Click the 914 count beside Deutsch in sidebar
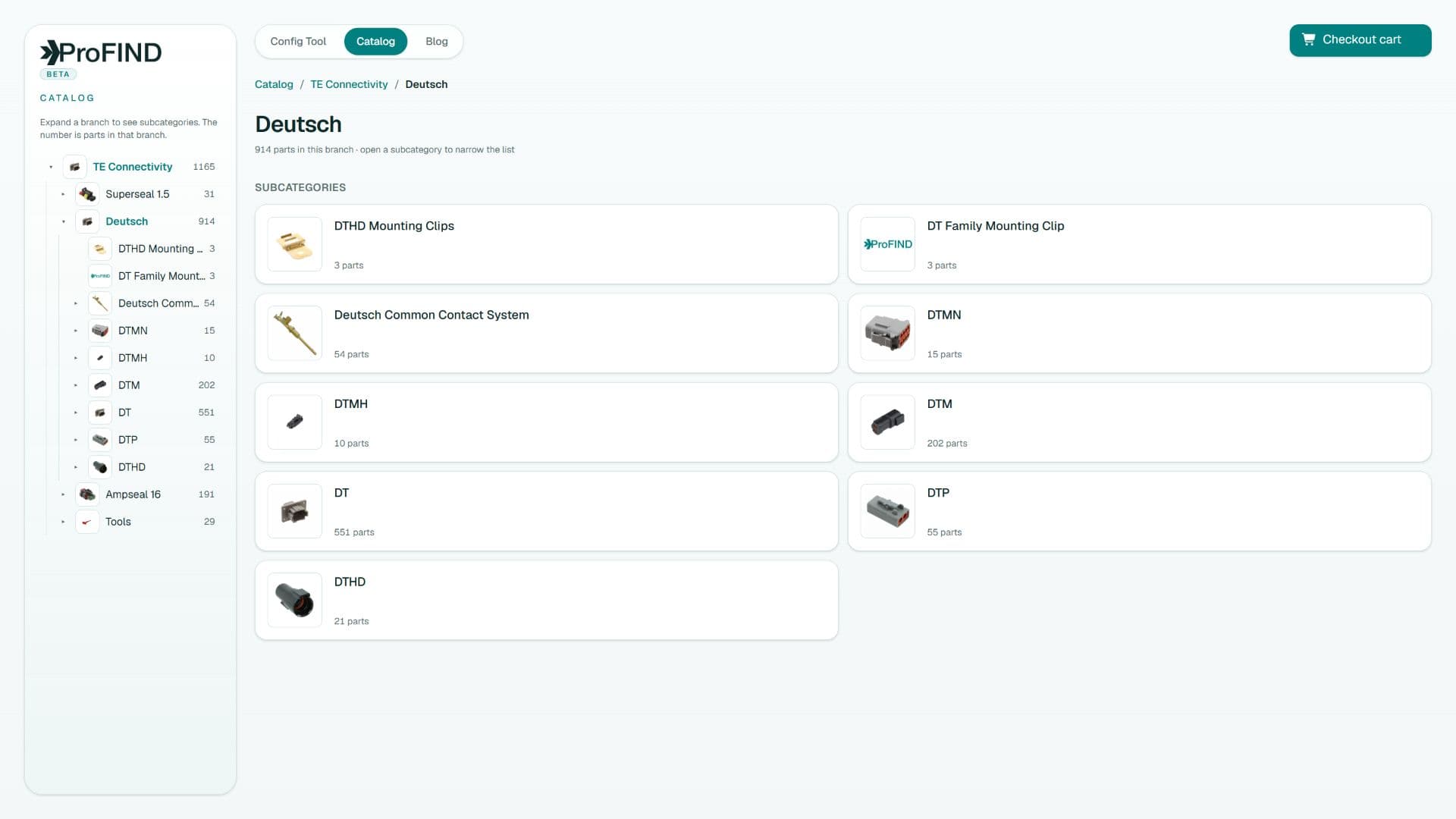The image size is (1456, 819). (x=206, y=221)
